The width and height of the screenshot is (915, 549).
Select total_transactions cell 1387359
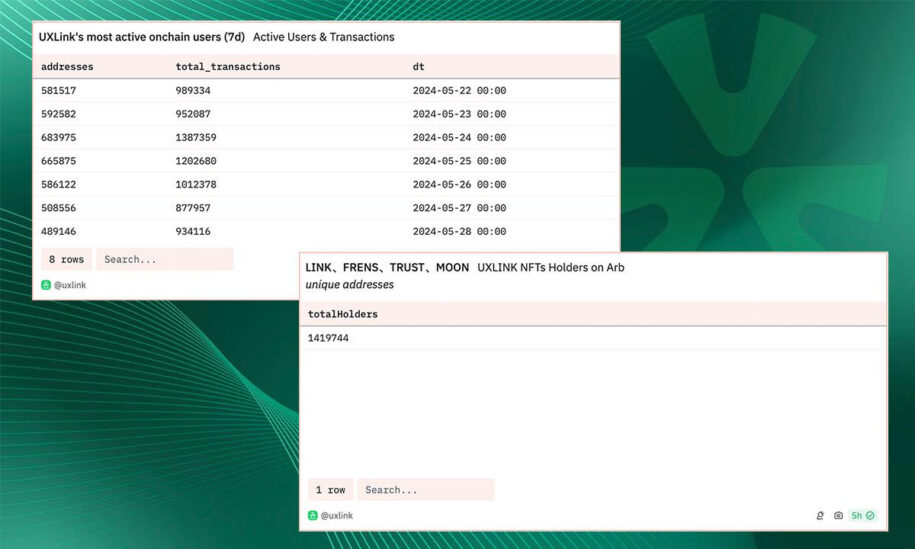point(196,137)
